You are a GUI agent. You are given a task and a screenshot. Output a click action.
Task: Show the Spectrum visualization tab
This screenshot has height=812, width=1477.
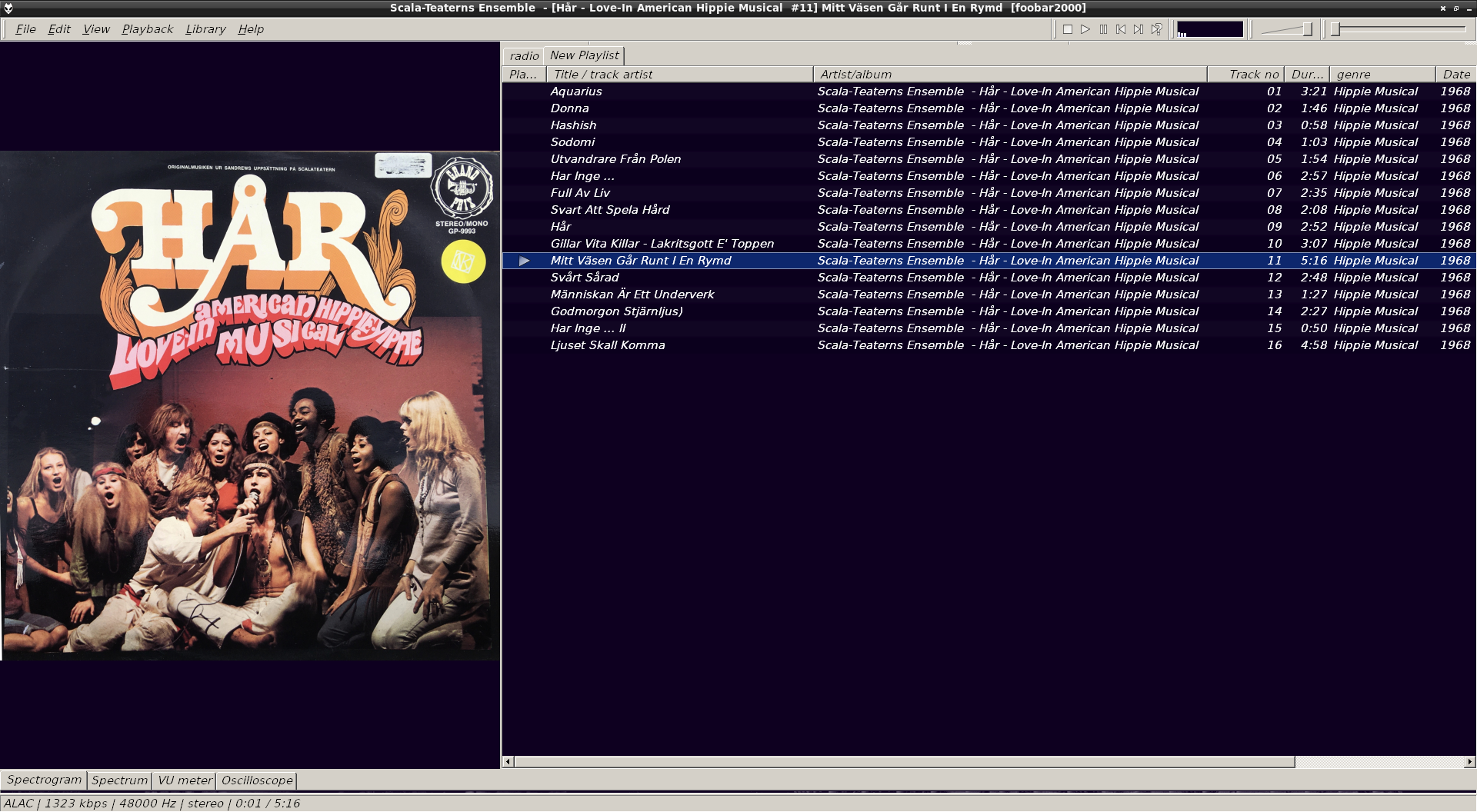pyautogui.click(x=119, y=780)
